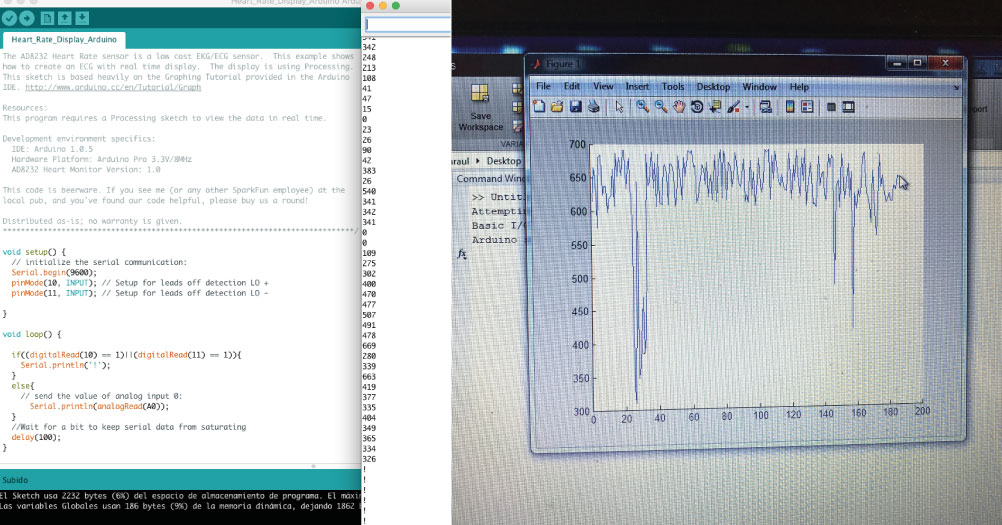The height and width of the screenshot is (525, 1002).
Task: Click Serial.println(analogRead(A0)) in the code
Action: tap(99, 406)
